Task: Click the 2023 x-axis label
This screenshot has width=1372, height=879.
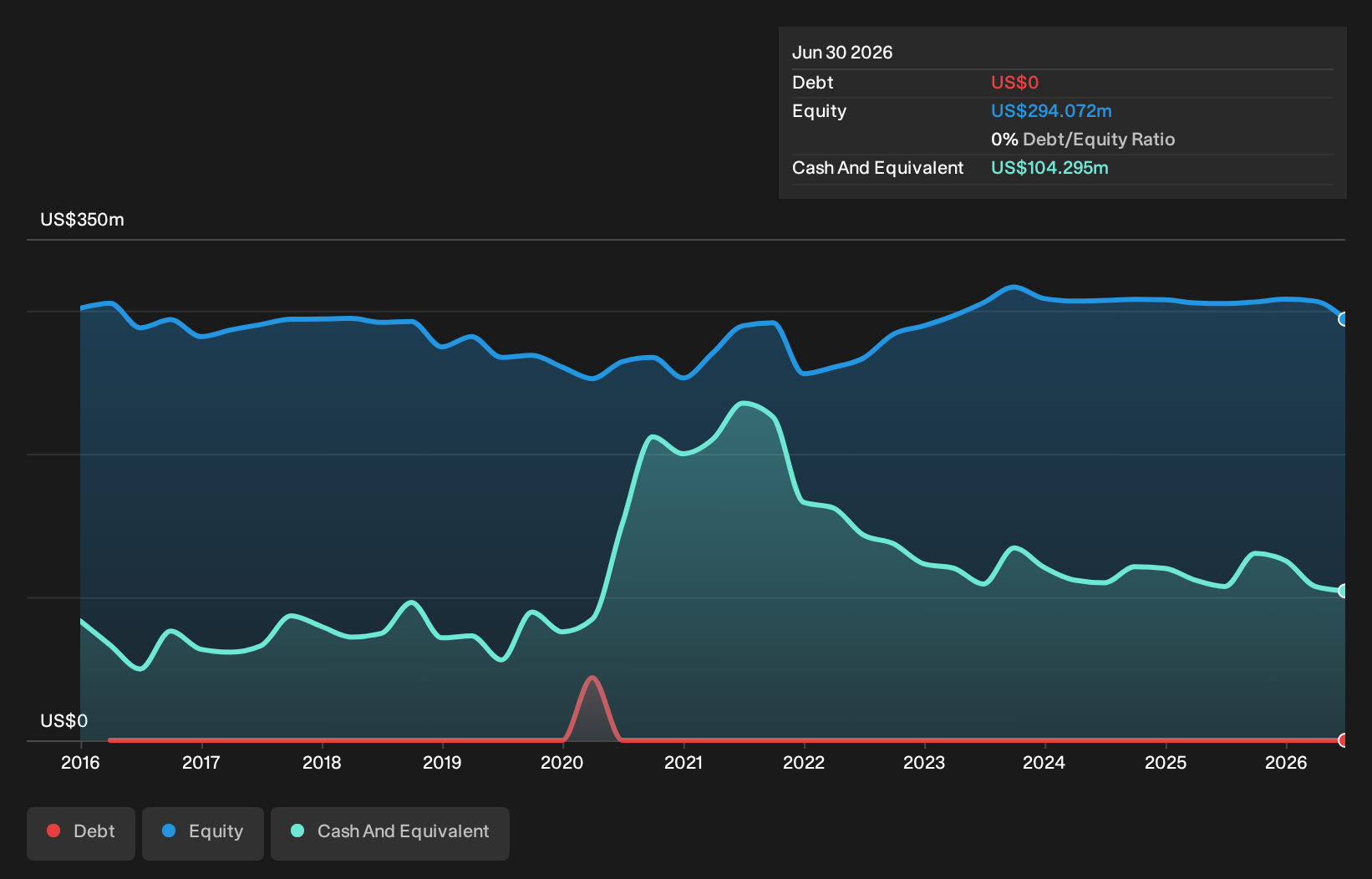Action: [x=924, y=763]
